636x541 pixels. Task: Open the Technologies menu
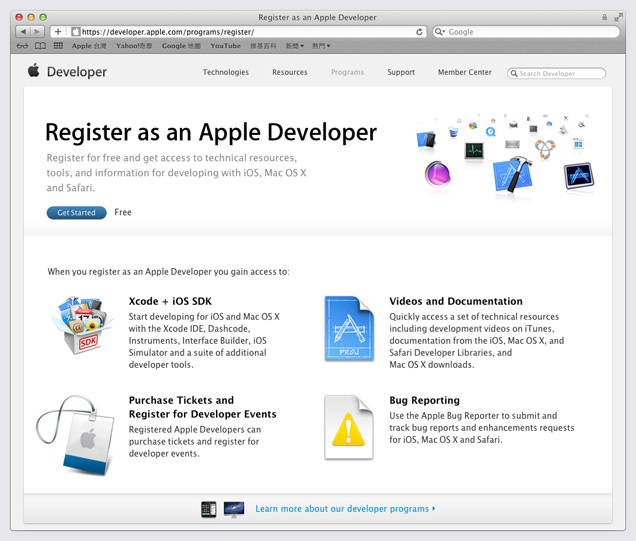click(226, 72)
